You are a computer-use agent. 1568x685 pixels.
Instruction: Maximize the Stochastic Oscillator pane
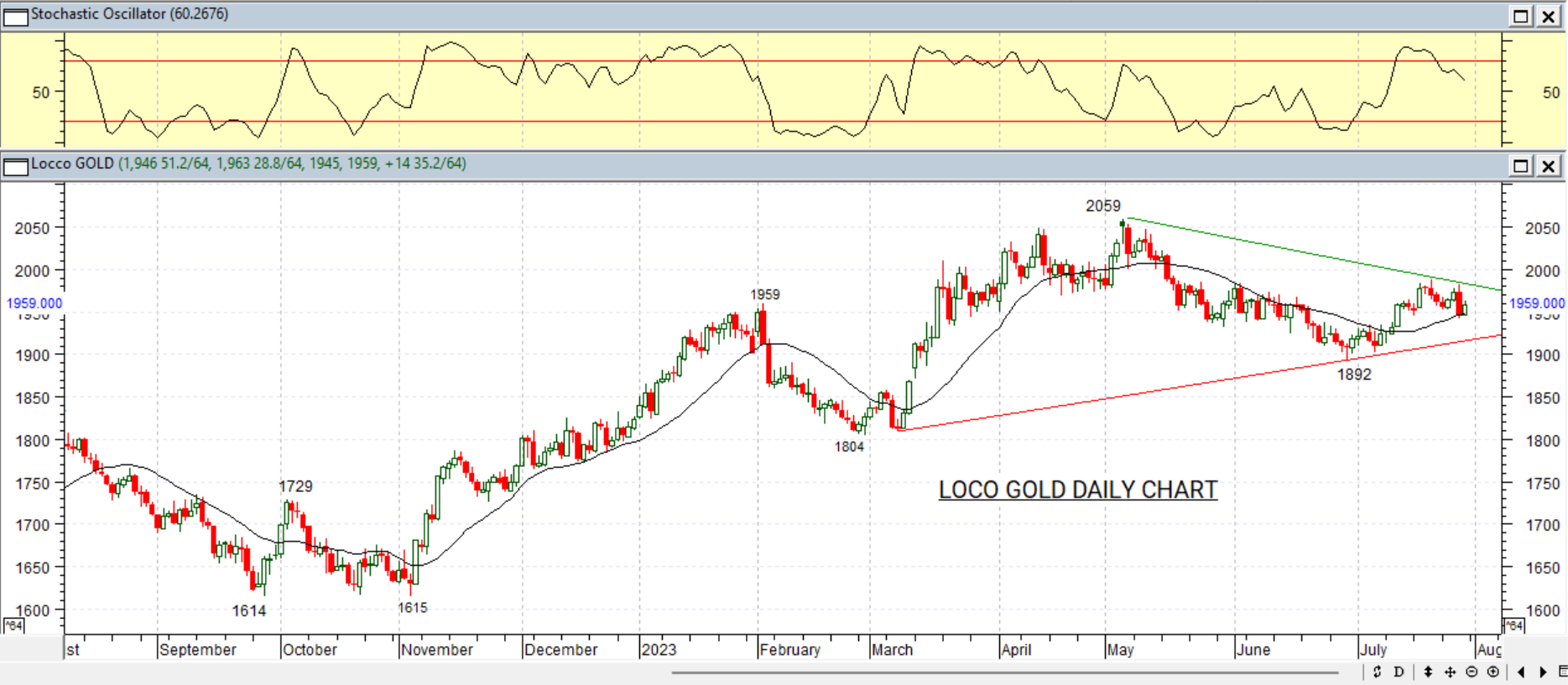point(1521,16)
